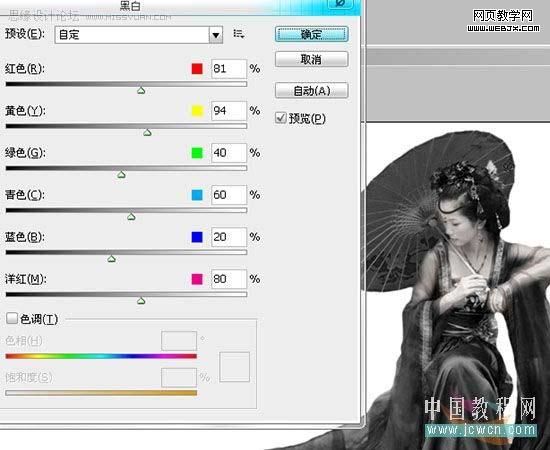Click the 蓝色 value field showing 20

tap(229, 237)
